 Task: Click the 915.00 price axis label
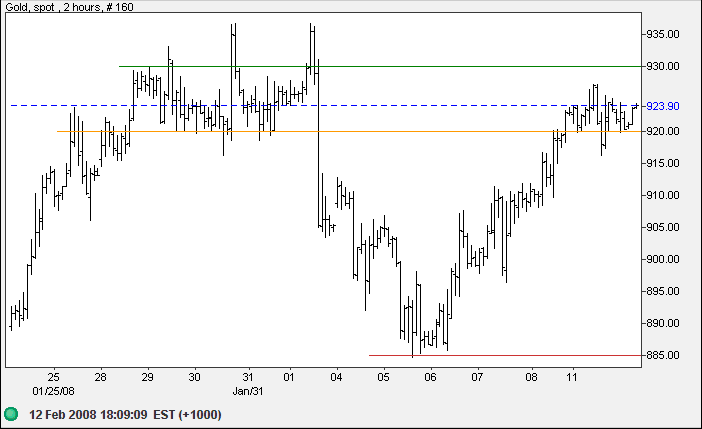663,163
